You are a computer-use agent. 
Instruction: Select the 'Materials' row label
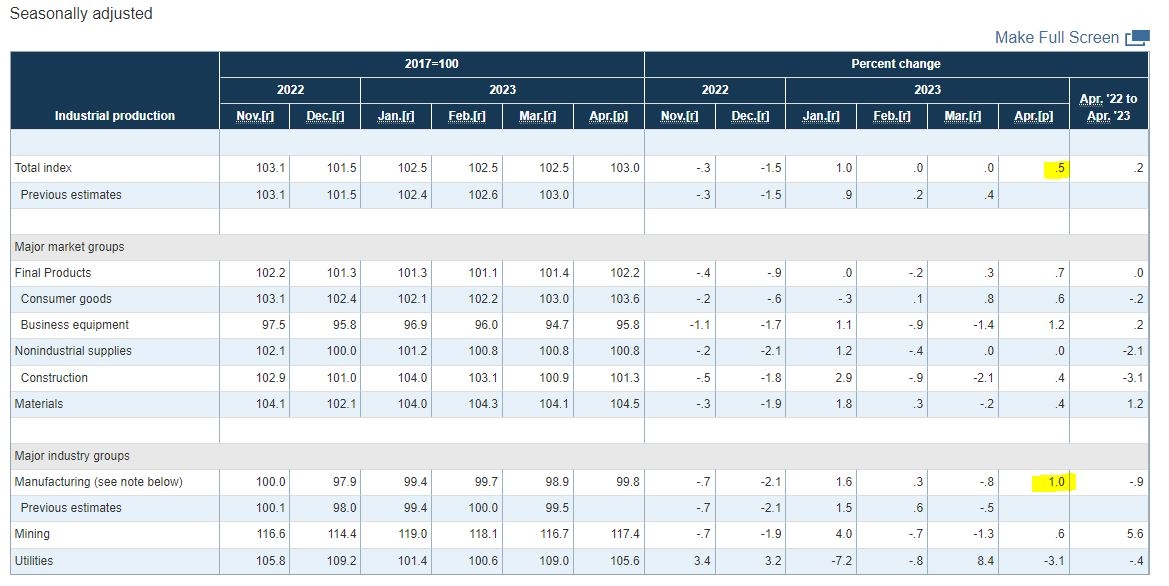(39, 404)
